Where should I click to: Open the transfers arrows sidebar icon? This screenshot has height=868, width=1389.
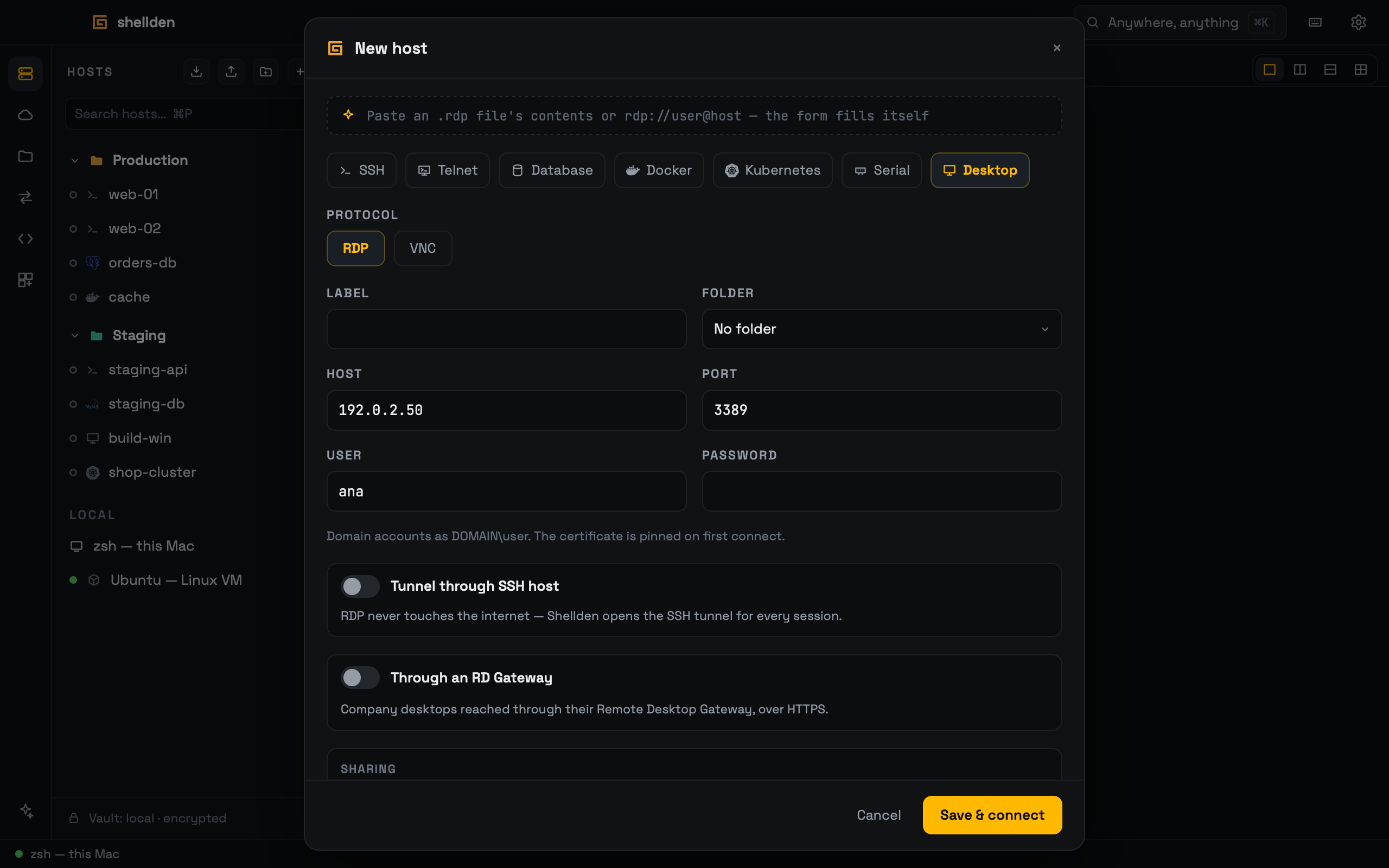click(x=26, y=197)
